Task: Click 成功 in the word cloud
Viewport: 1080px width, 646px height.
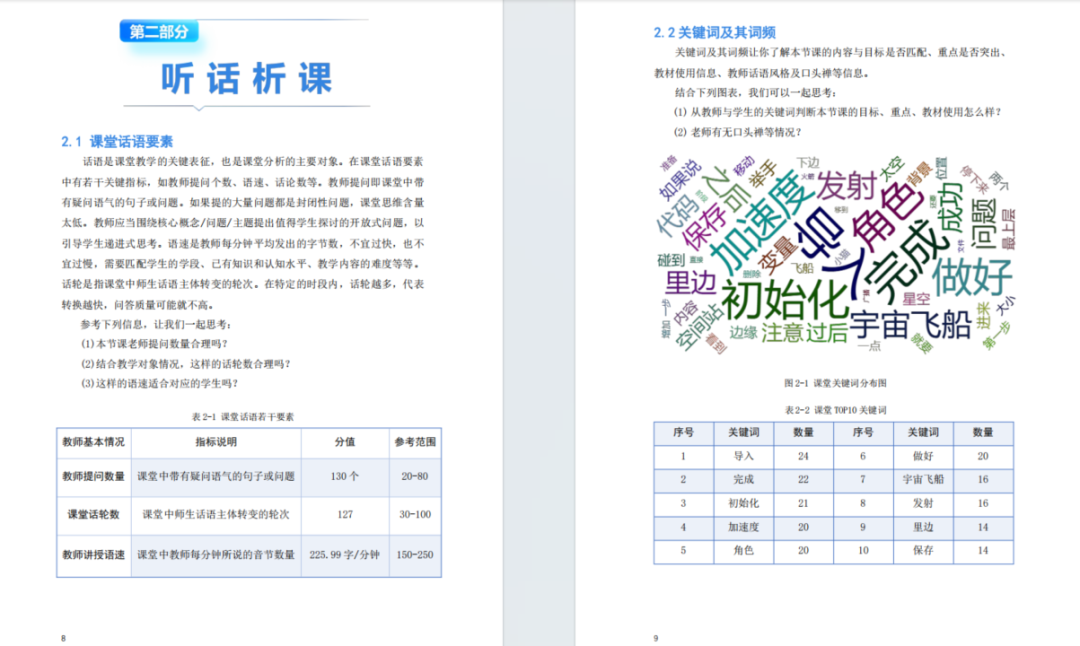Action: point(949,207)
